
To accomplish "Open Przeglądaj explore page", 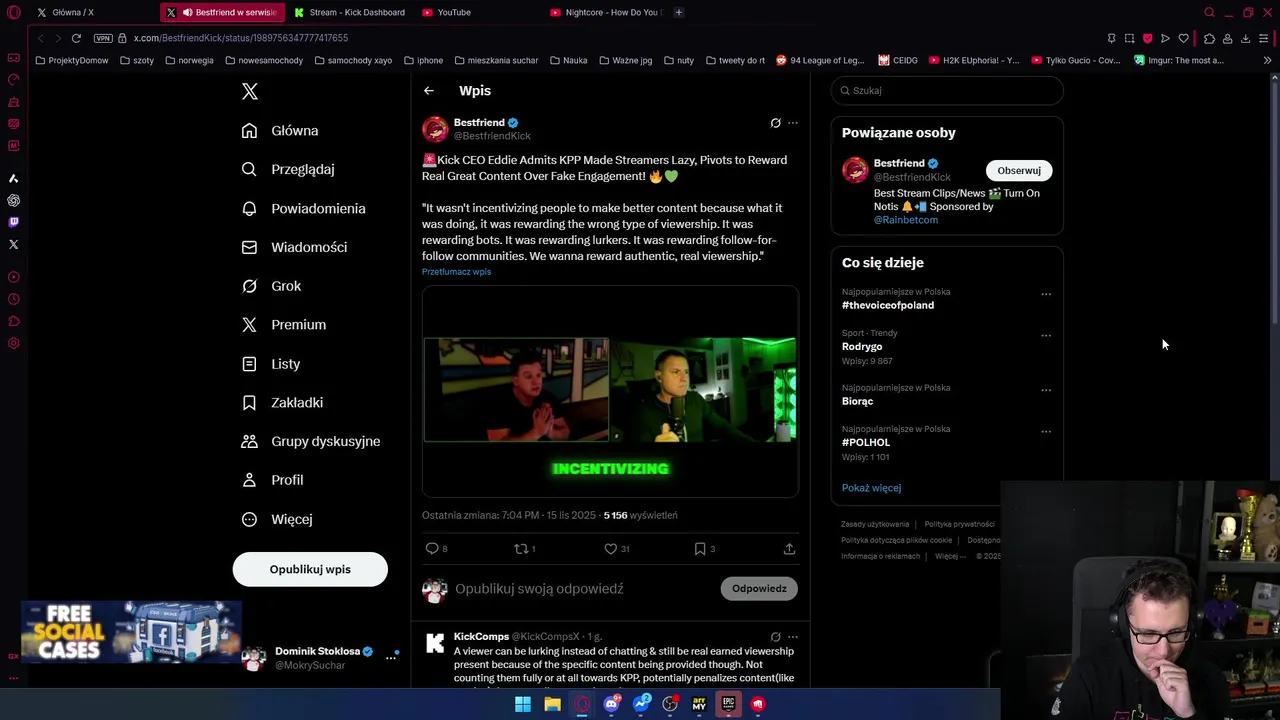I will (288, 170).
